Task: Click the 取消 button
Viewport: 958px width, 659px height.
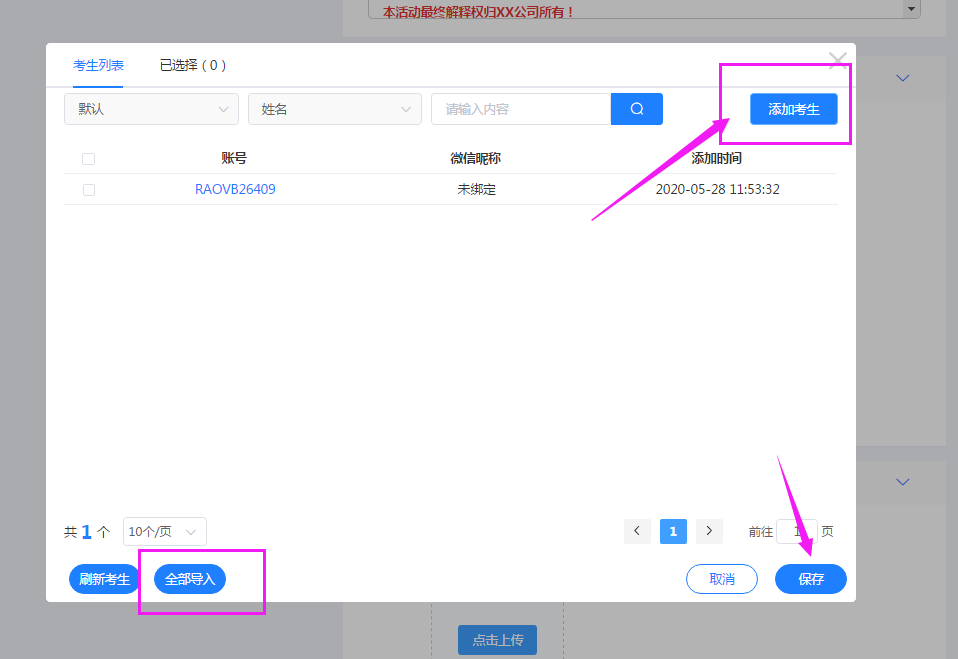Action: 722,579
